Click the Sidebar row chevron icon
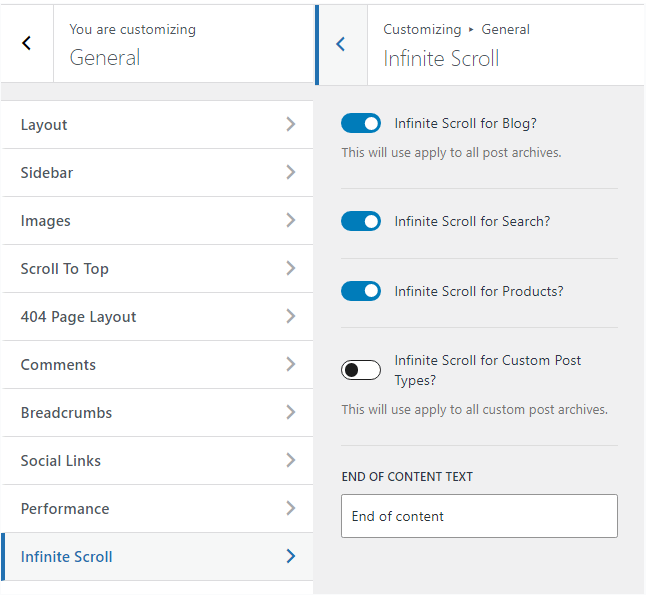 pyautogui.click(x=290, y=173)
